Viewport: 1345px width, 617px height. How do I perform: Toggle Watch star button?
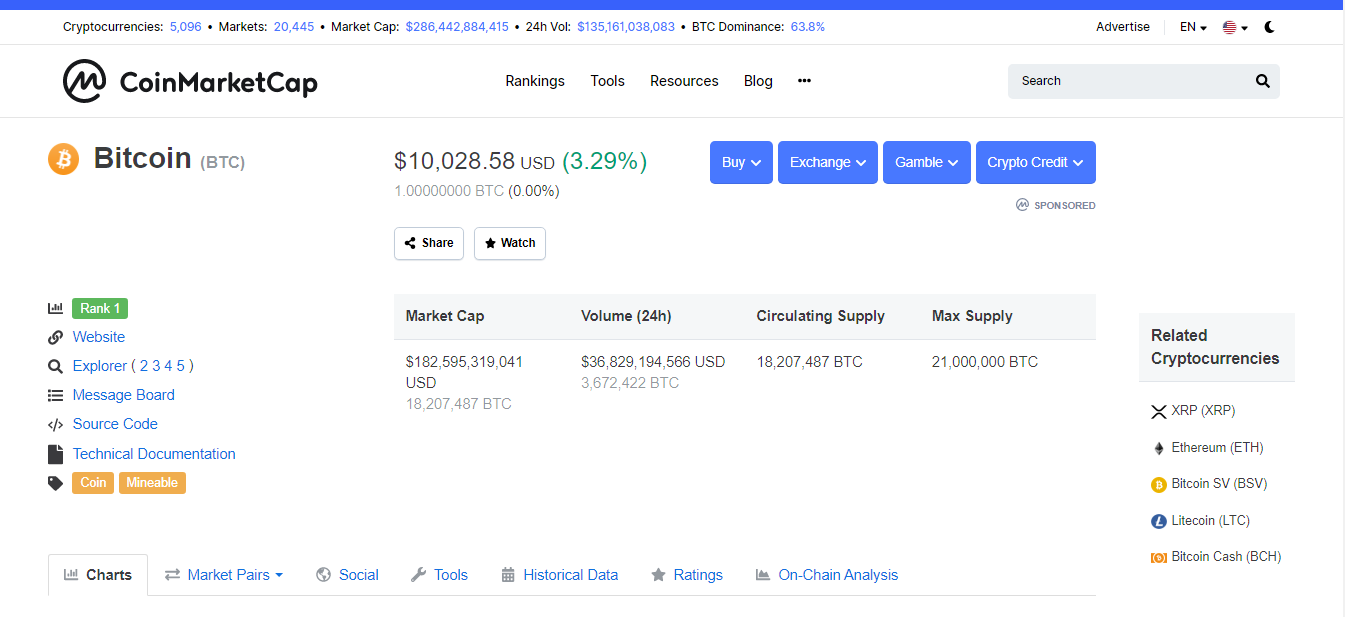tap(510, 243)
